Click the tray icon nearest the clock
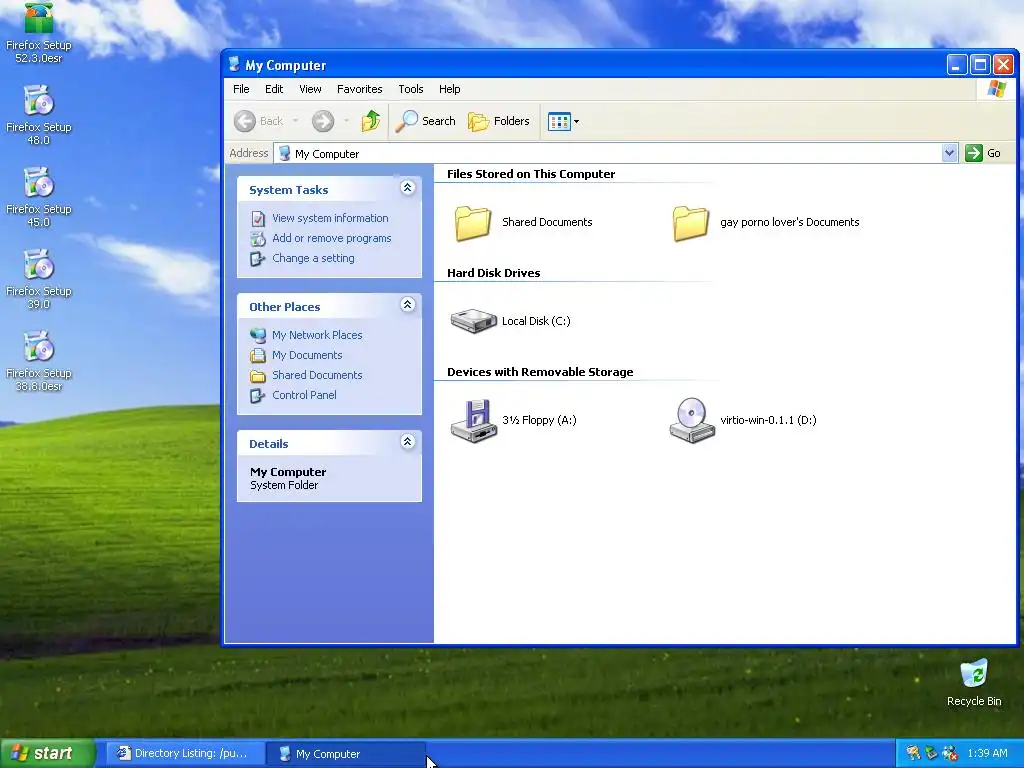The height and width of the screenshot is (768, 1024). (x=950, y=754)
